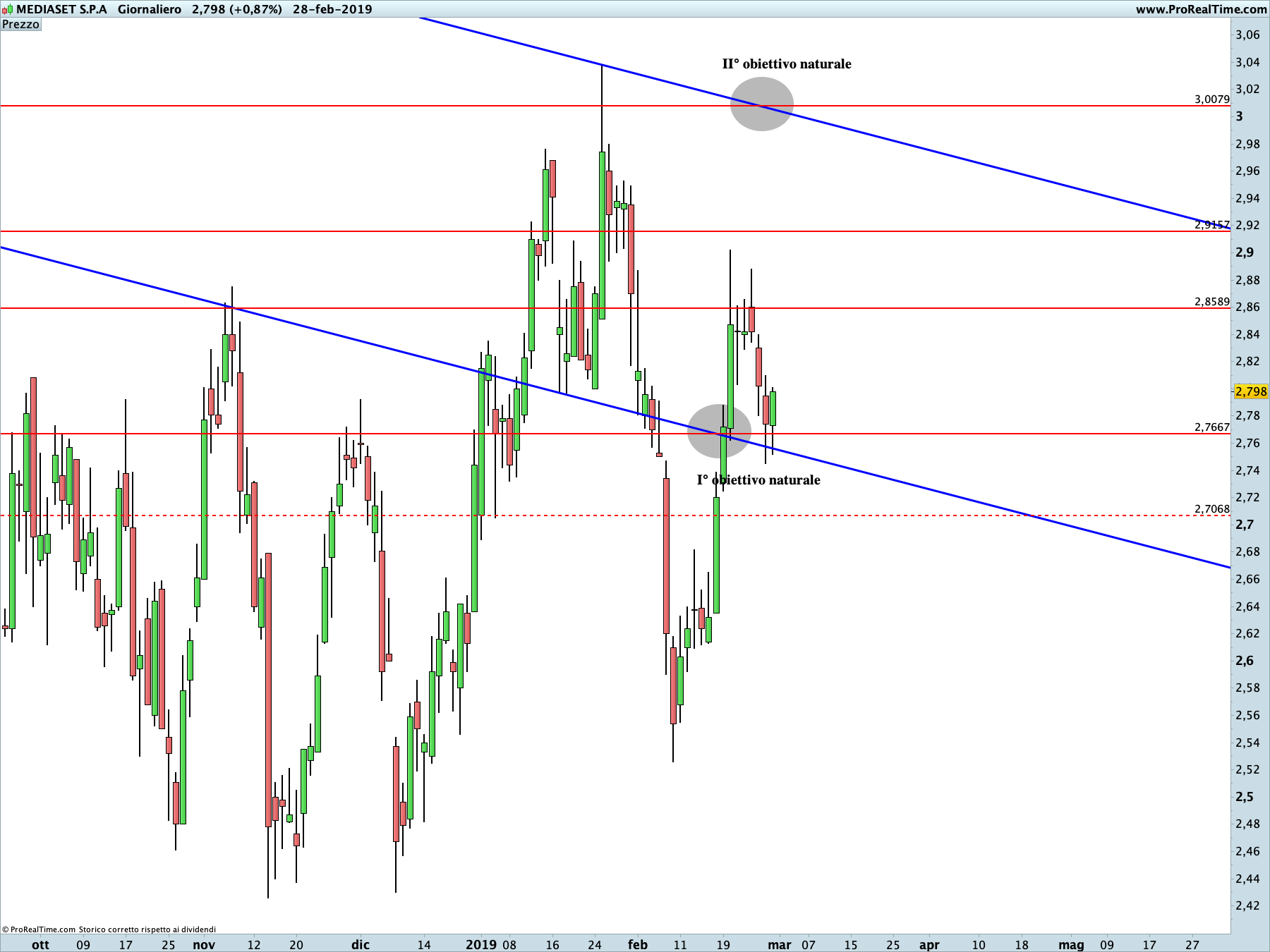Select the 2,7068 dashed level label

1211,508
